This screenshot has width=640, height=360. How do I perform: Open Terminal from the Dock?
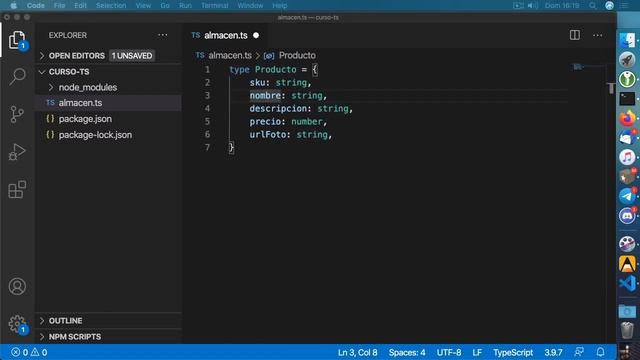pyautogui.click(x=627, y=98)
